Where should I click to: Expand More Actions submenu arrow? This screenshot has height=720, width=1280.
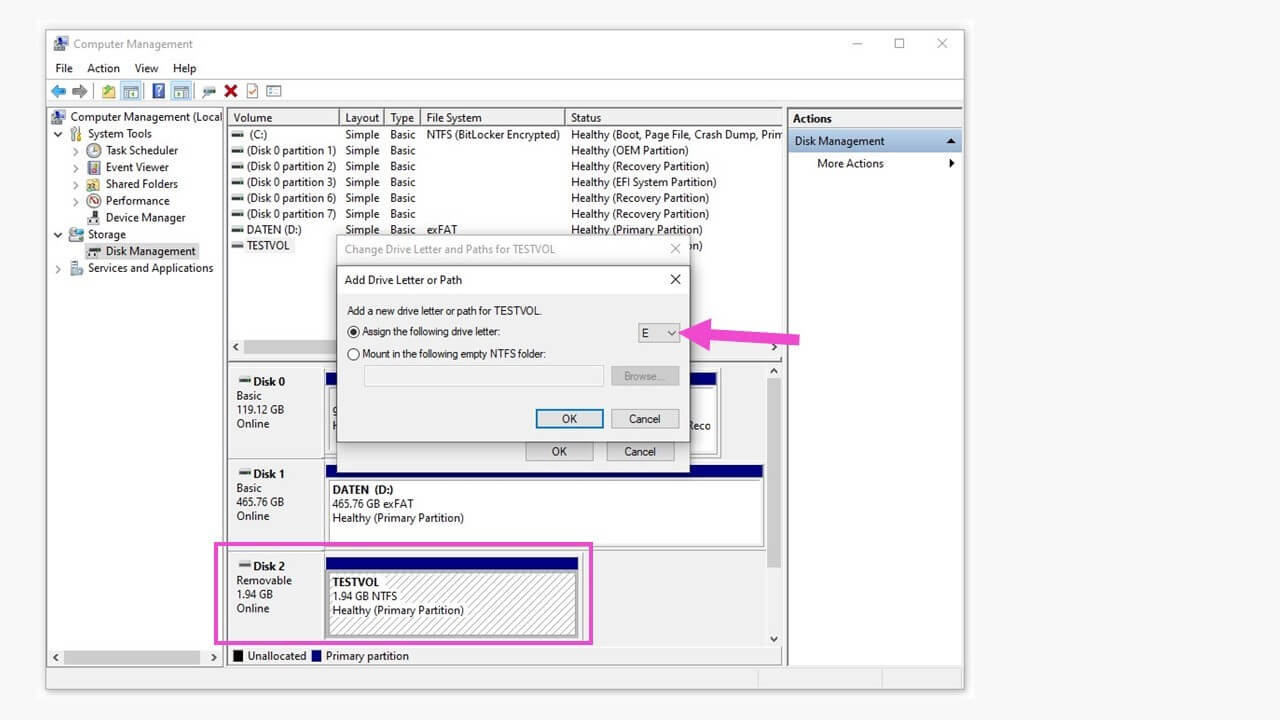pos(952,163)
